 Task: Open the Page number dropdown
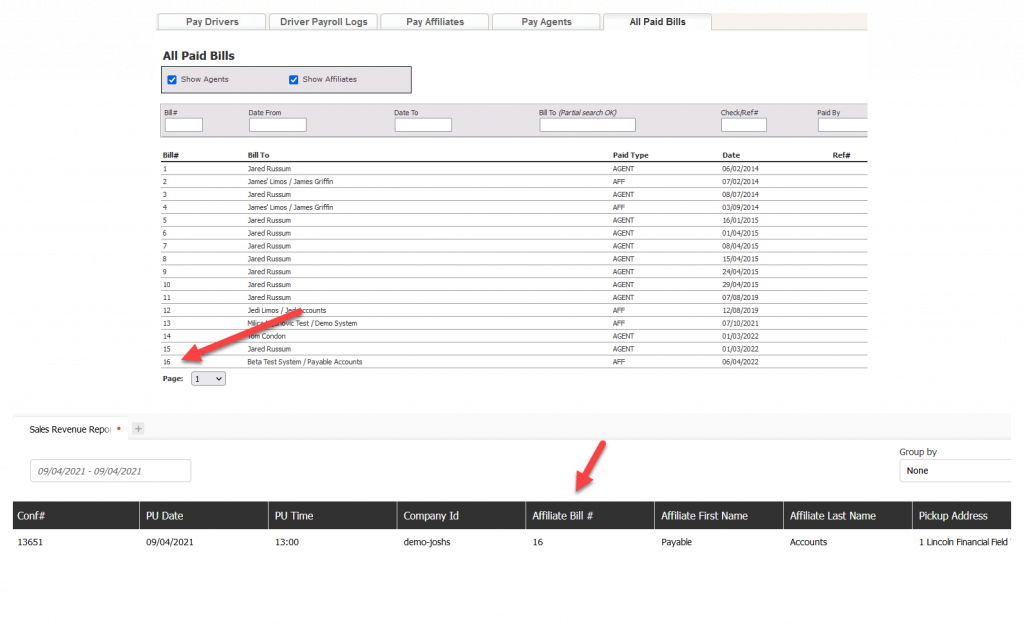[208, 379]
